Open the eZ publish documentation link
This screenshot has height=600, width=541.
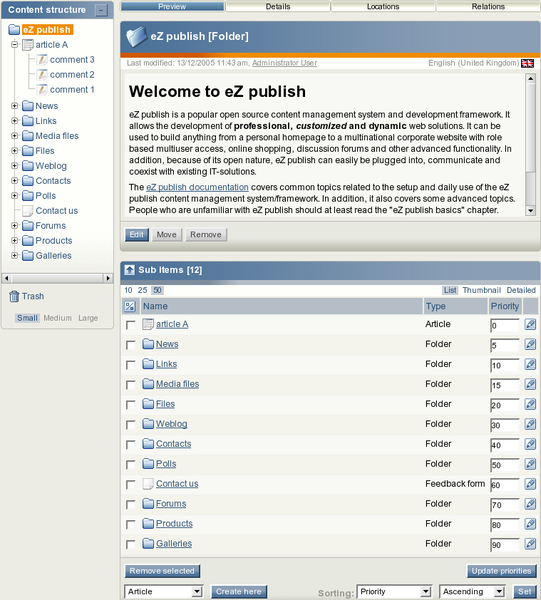(197, 187)
